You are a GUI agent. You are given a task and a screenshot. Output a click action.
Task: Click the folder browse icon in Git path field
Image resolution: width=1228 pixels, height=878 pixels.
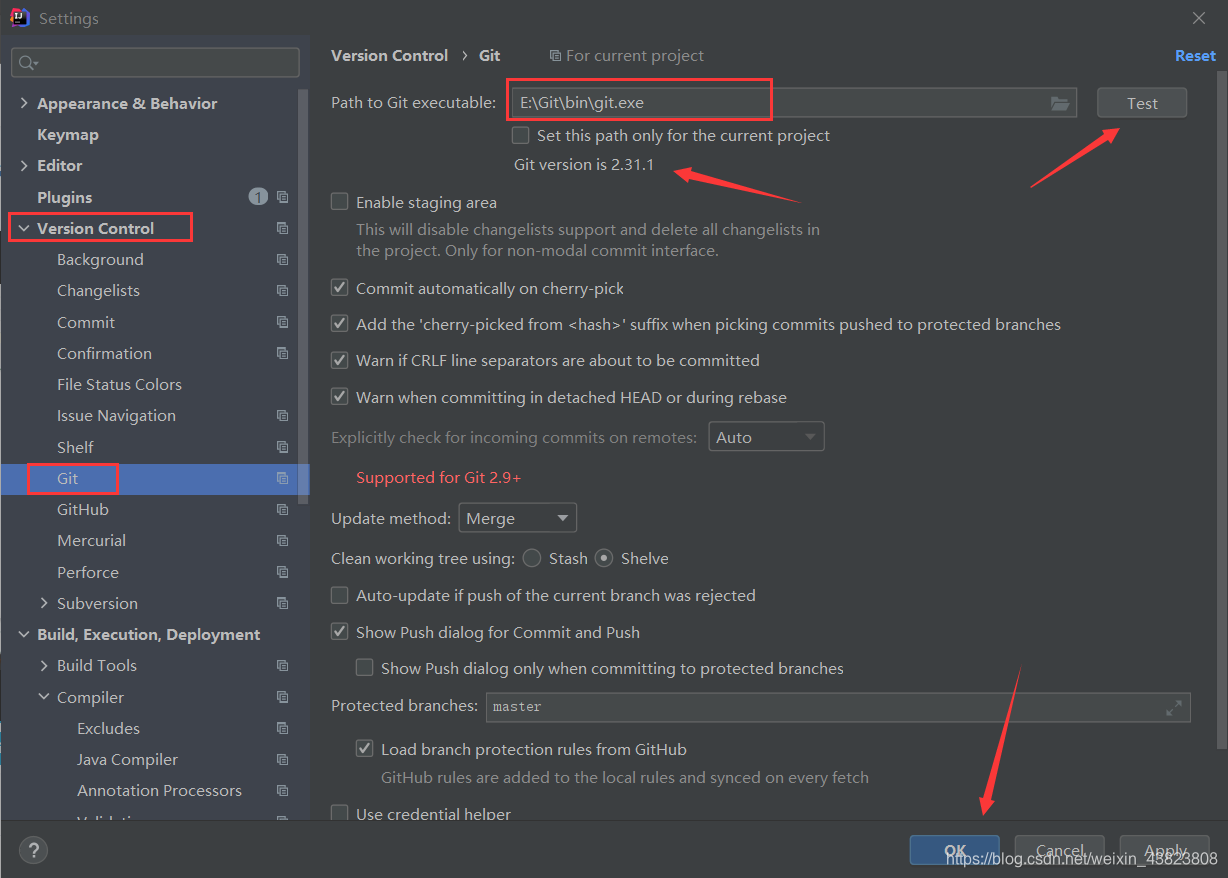point(1060,103)
